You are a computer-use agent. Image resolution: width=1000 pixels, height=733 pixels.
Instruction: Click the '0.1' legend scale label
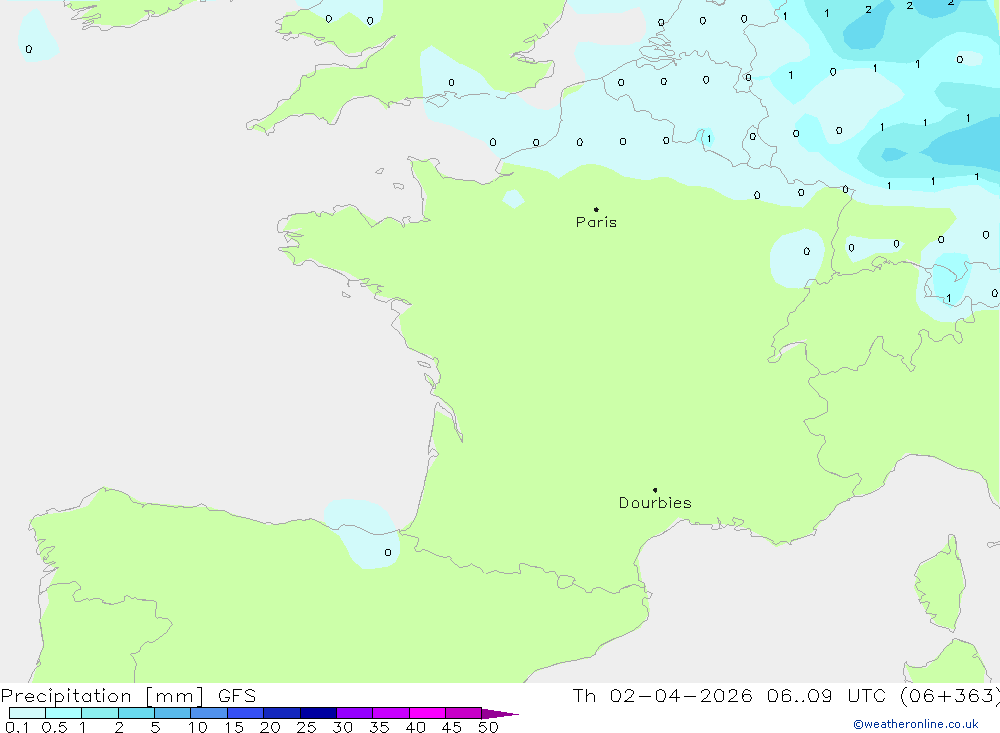pos(17,727)
